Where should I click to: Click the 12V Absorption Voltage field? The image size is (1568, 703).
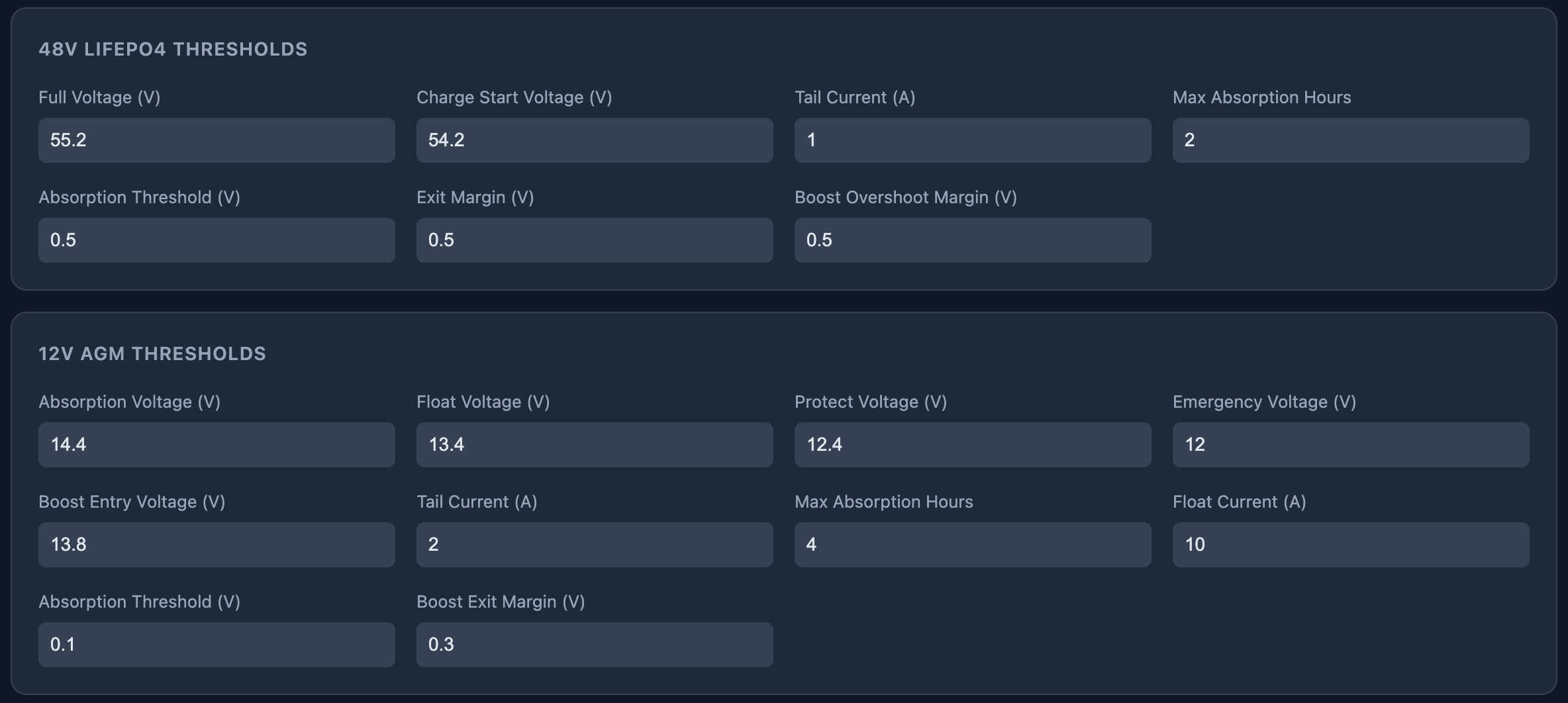click(217, 445)
